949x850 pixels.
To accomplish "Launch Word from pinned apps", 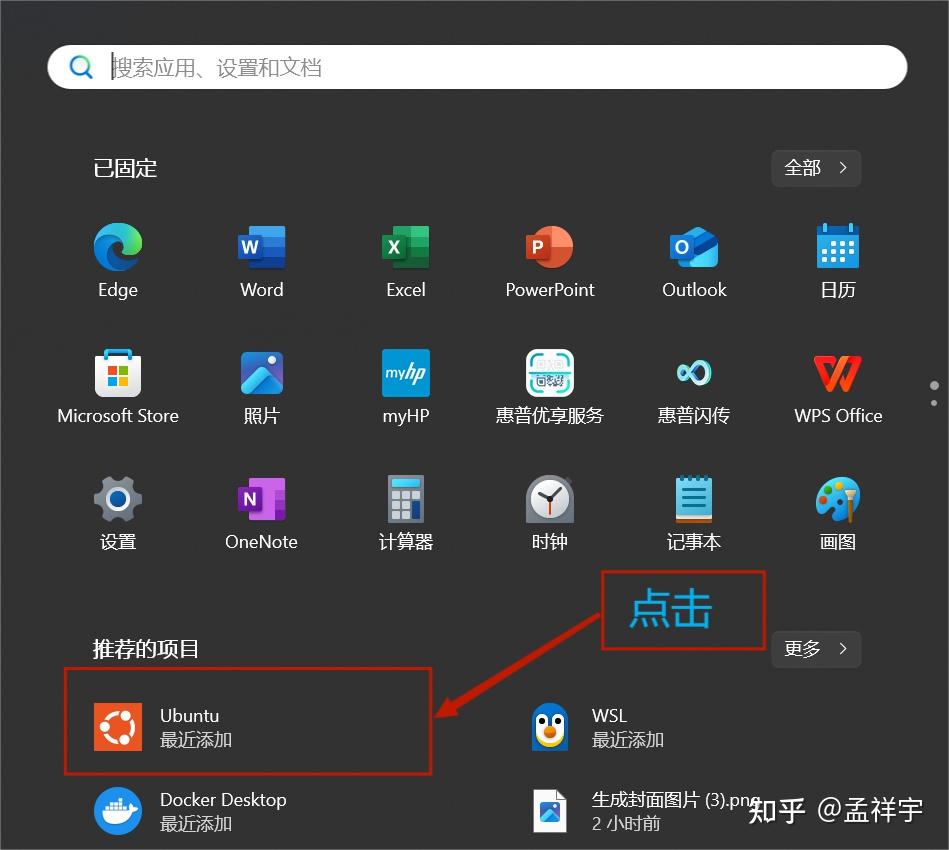I will click(x=261, y=246).
